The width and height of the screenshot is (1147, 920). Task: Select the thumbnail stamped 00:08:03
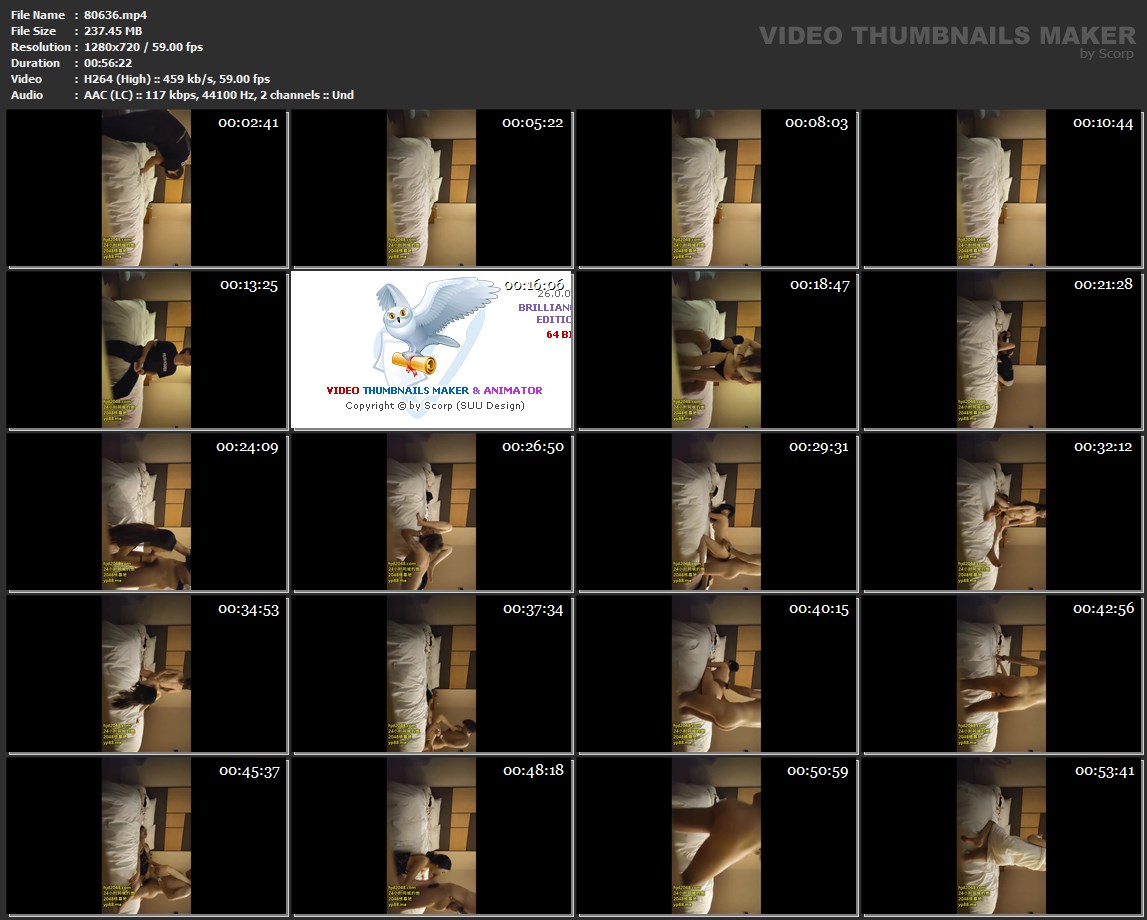click(717, 188)
